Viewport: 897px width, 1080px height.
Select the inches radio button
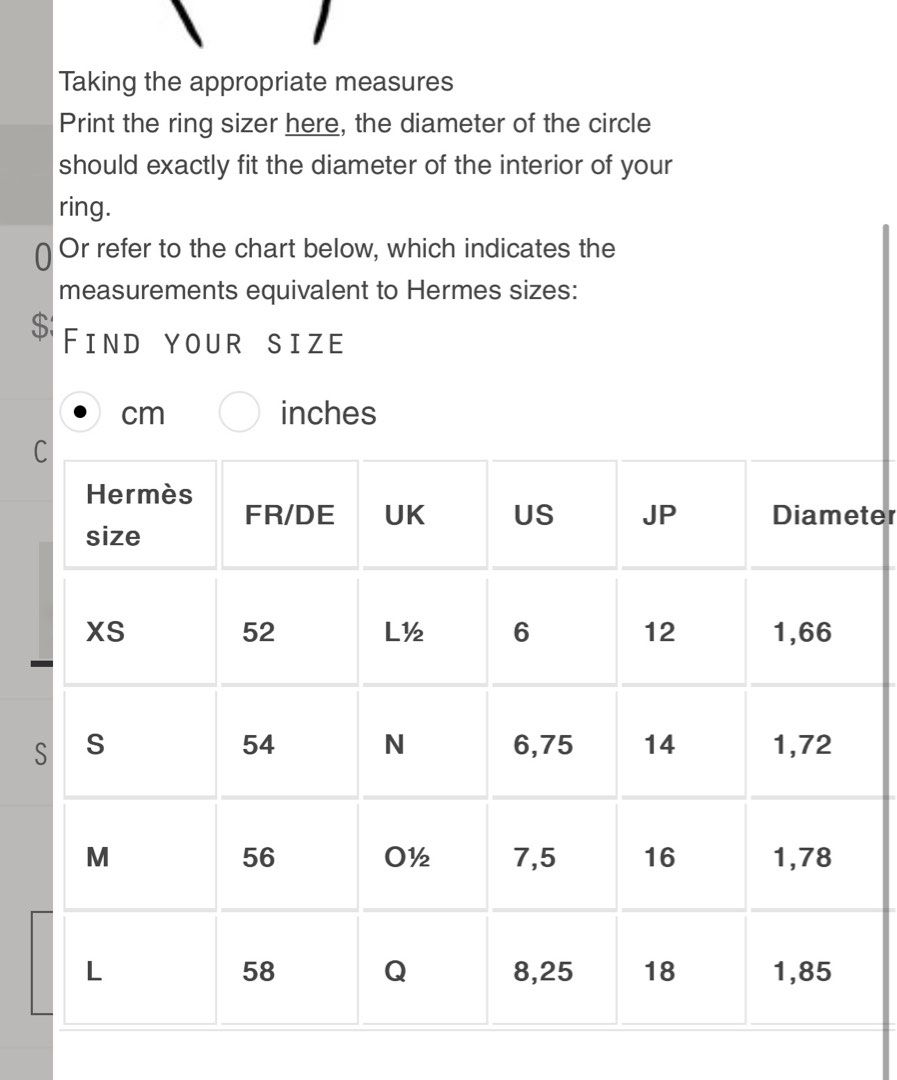(240, 412)
